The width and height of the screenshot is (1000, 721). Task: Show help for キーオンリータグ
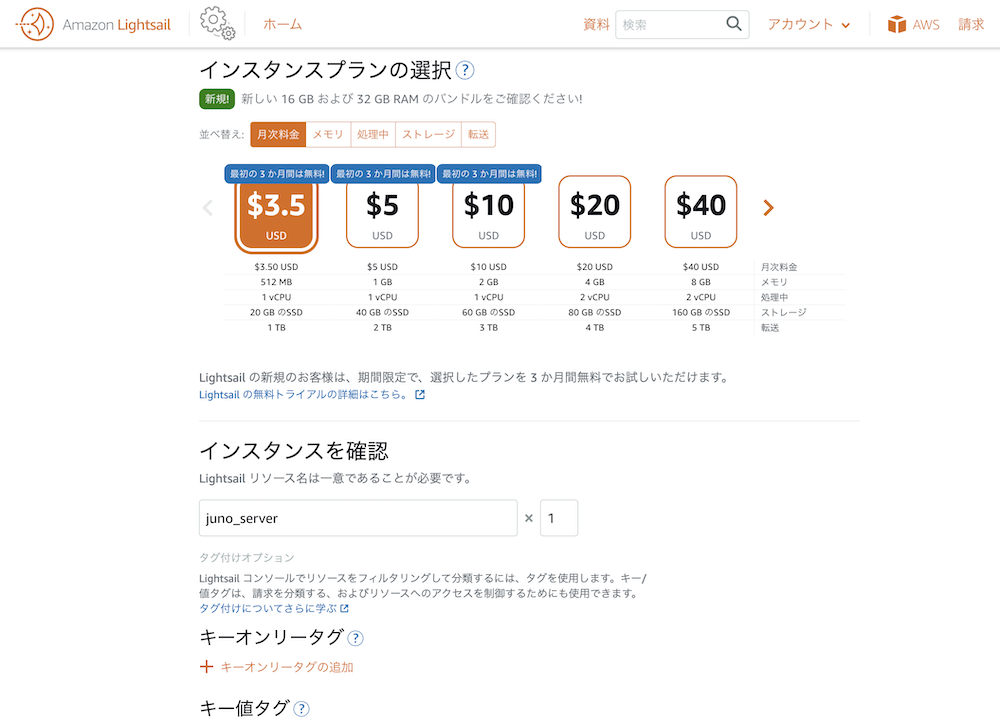tap(355, 638)
